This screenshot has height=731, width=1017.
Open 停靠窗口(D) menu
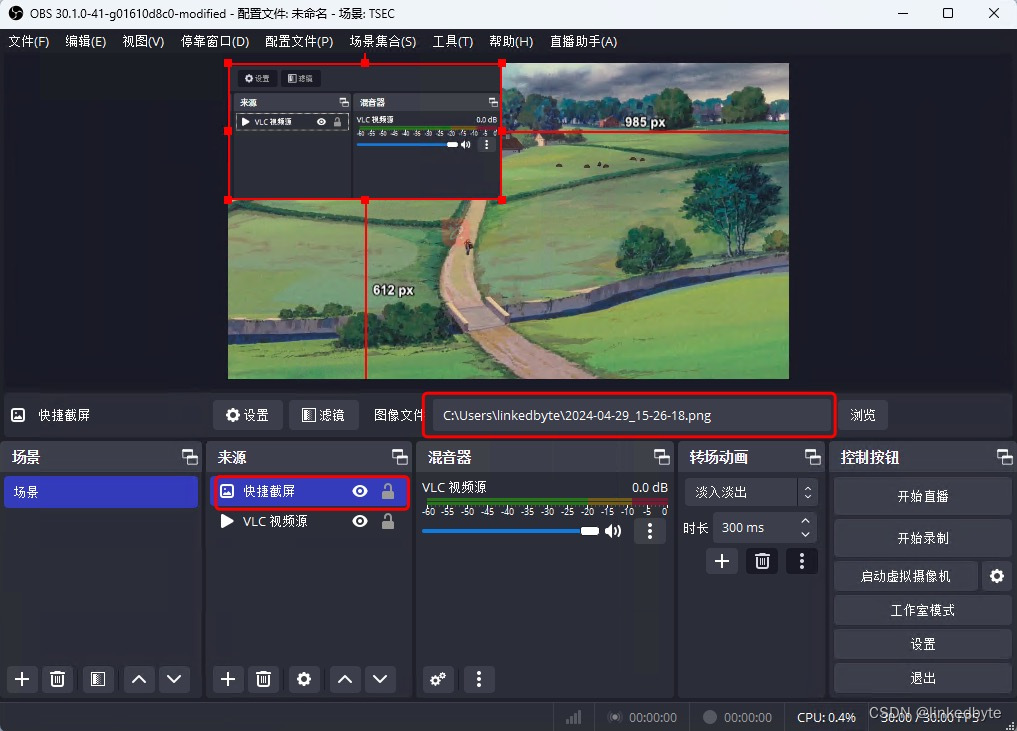click(x=215, y=42)
